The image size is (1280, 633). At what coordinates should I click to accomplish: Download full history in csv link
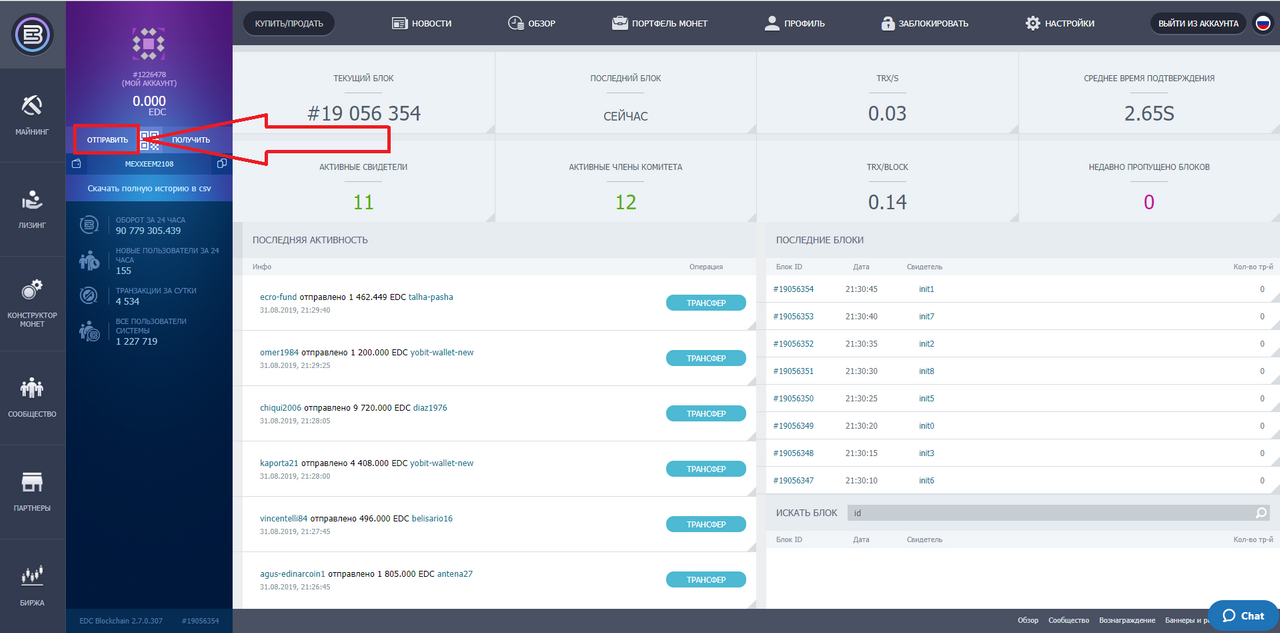(x=149, y=188)
